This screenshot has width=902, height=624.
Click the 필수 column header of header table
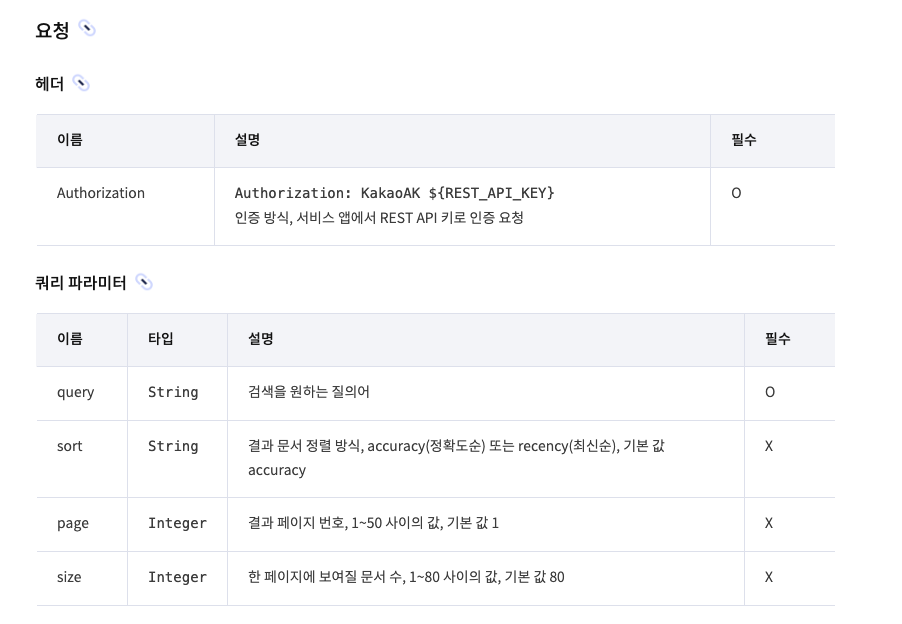point(744,140)
